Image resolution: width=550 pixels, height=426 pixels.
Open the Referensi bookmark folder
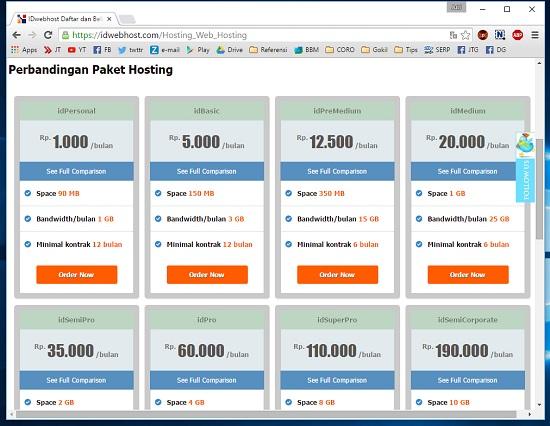(268, 50)
